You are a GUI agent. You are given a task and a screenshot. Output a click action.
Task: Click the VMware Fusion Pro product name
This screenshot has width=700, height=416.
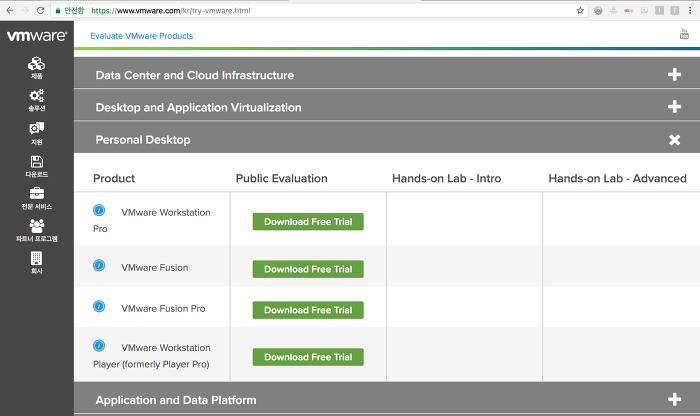pyautogui.click(x=163, y=308)
